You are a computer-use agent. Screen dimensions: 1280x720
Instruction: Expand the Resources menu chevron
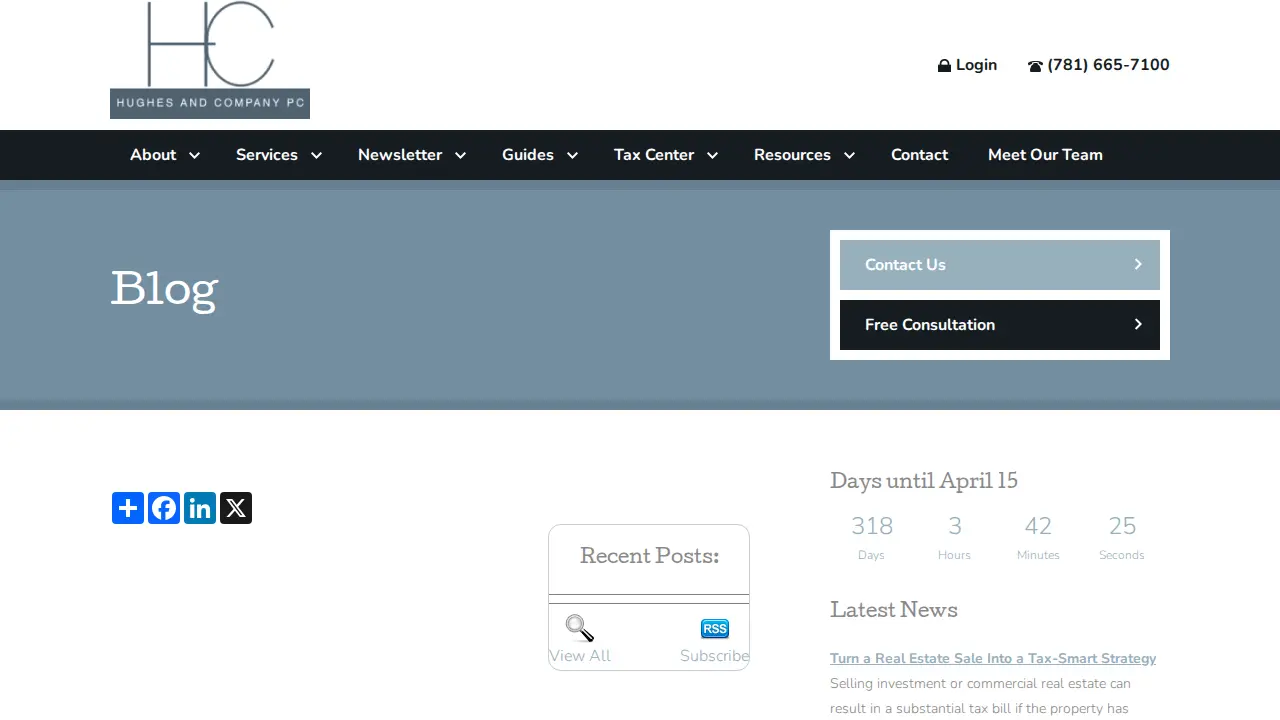(x=849, y=156)
